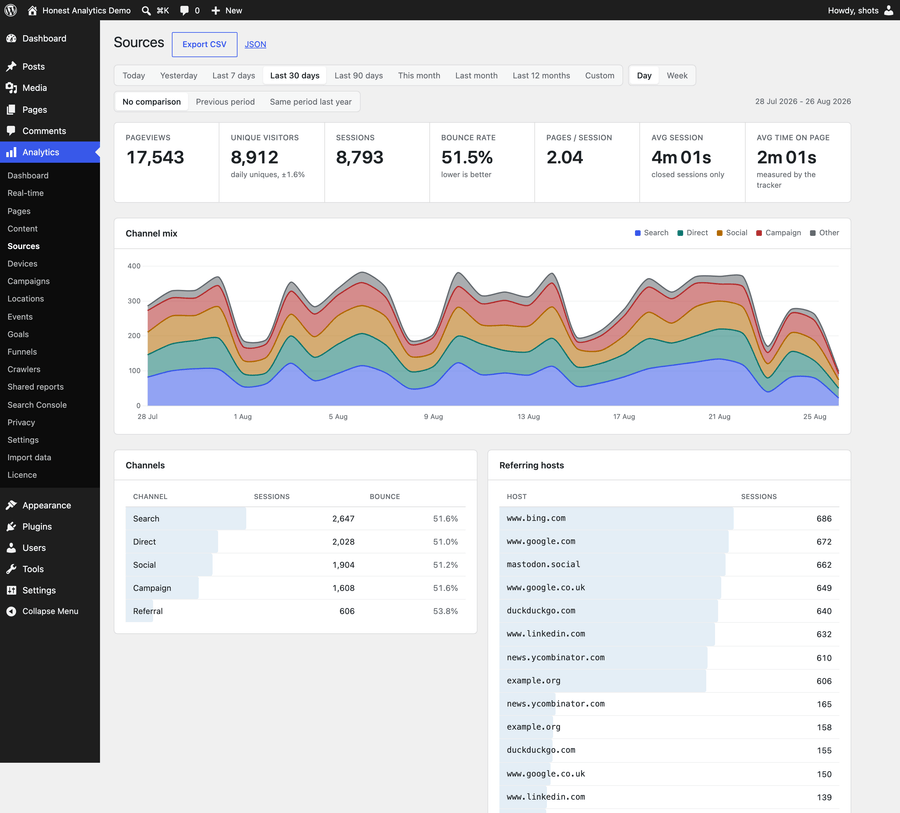Click the Pages icon in sidebar
This screenshot has width=900, height=813.
tap(11, 110)
